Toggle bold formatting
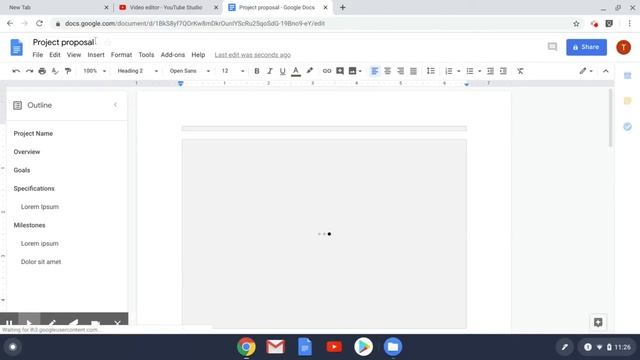 (x=257, y=71)
